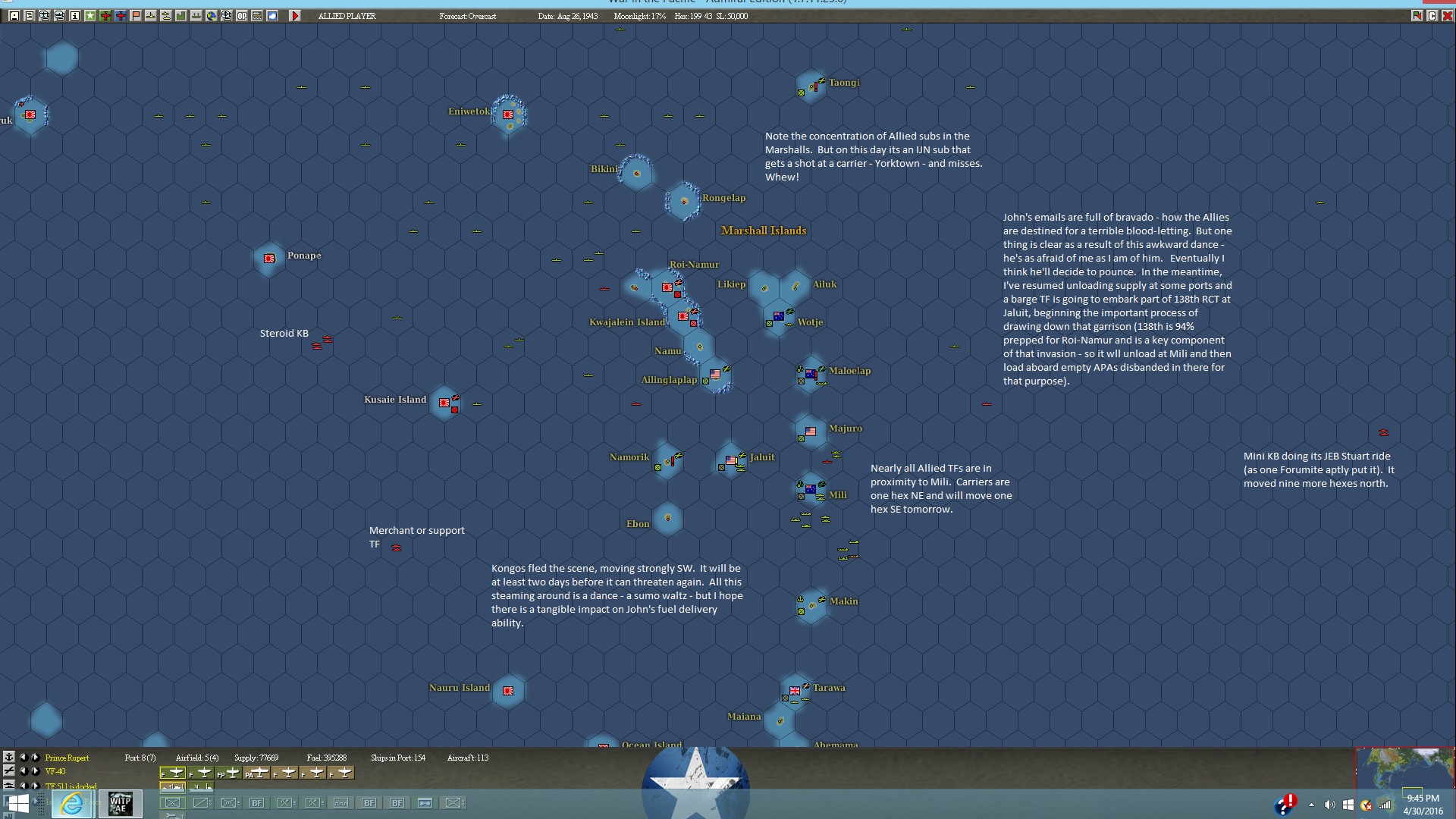Screen dimensions: 1456x819
Task: Click the green star toolbar icon
Action: click(90, 16)
